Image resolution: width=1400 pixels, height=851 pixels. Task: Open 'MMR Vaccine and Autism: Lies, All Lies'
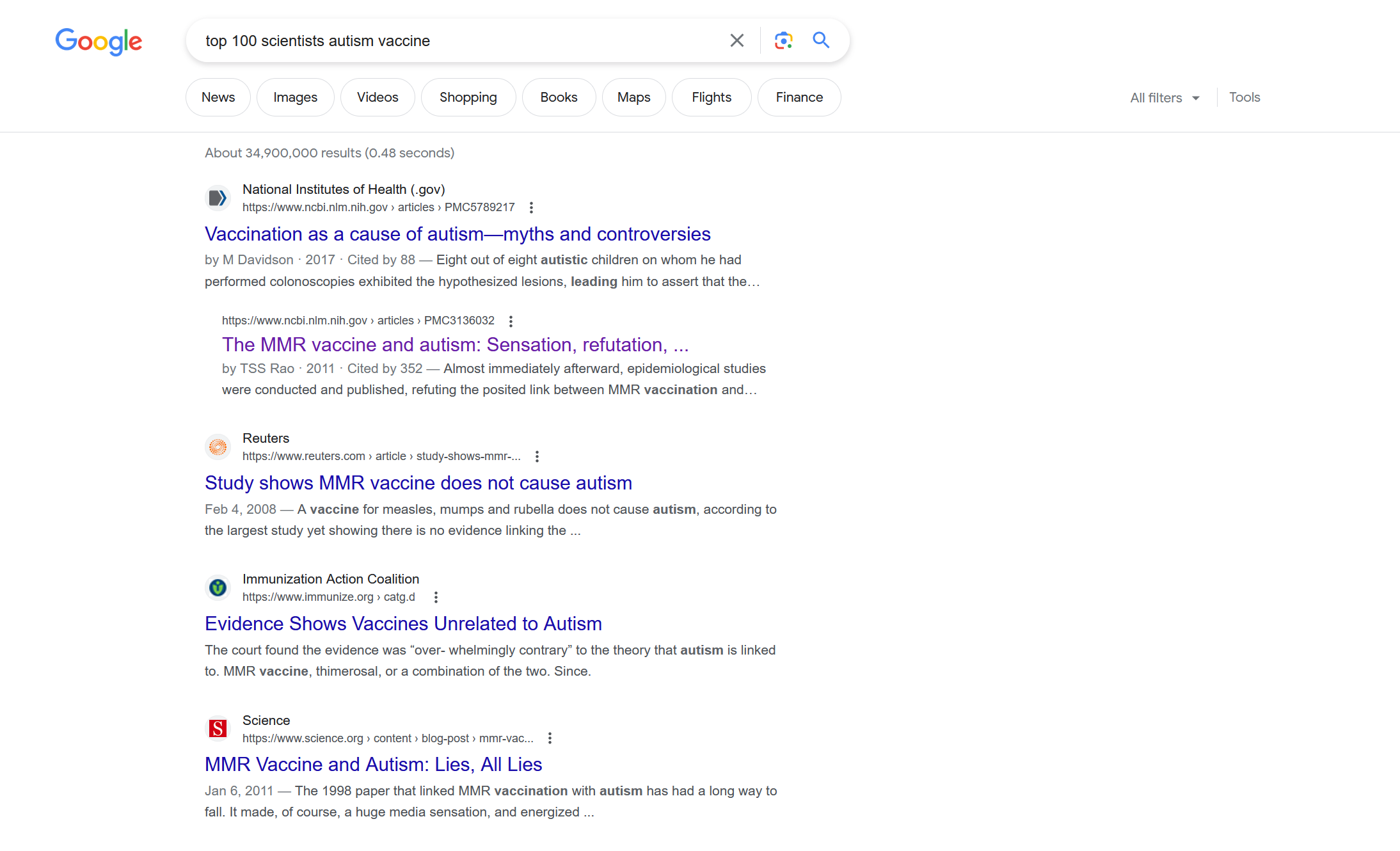373,765
